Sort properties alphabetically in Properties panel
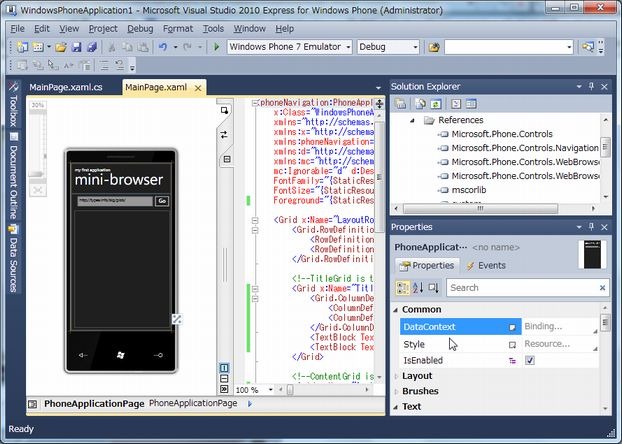Image resolution: width=622 pixels, height=444 pixels. point(419,288)
